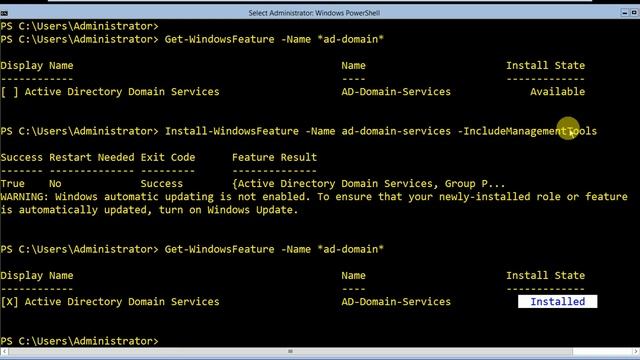Click the 'Available' install state value

558,92
